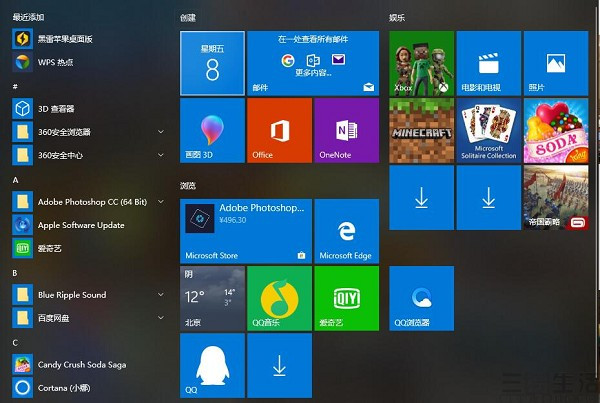Open the 照片 photos tile
Image resolution: width=600 pixels, height=403 pixels.
(555, 62)
